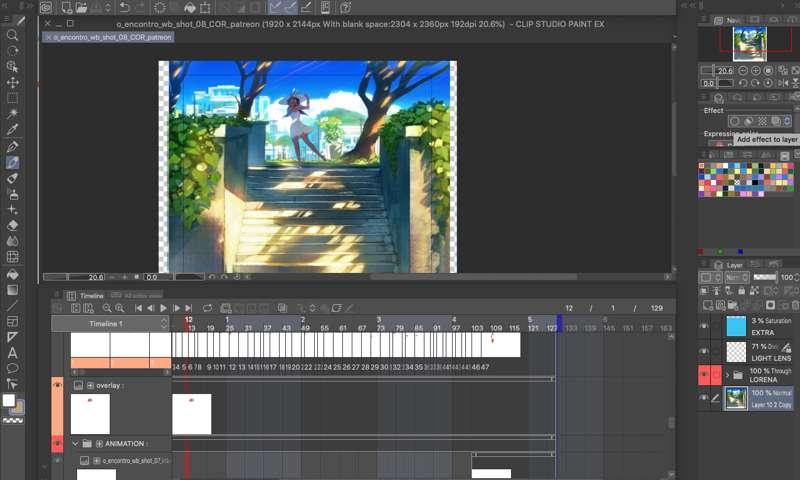Zoom in in Navigator panel
This screenshot has height=480, width=800.
tap(756, 70)
